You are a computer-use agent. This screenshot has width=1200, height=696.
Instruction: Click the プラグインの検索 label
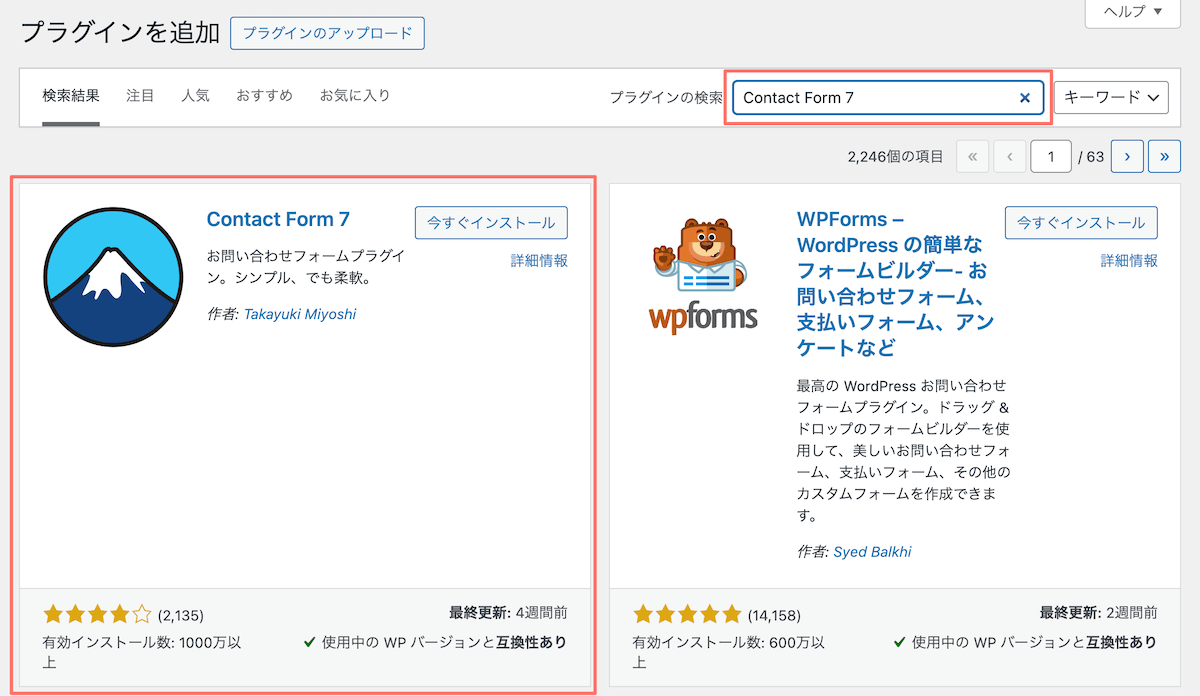point(666,98)
